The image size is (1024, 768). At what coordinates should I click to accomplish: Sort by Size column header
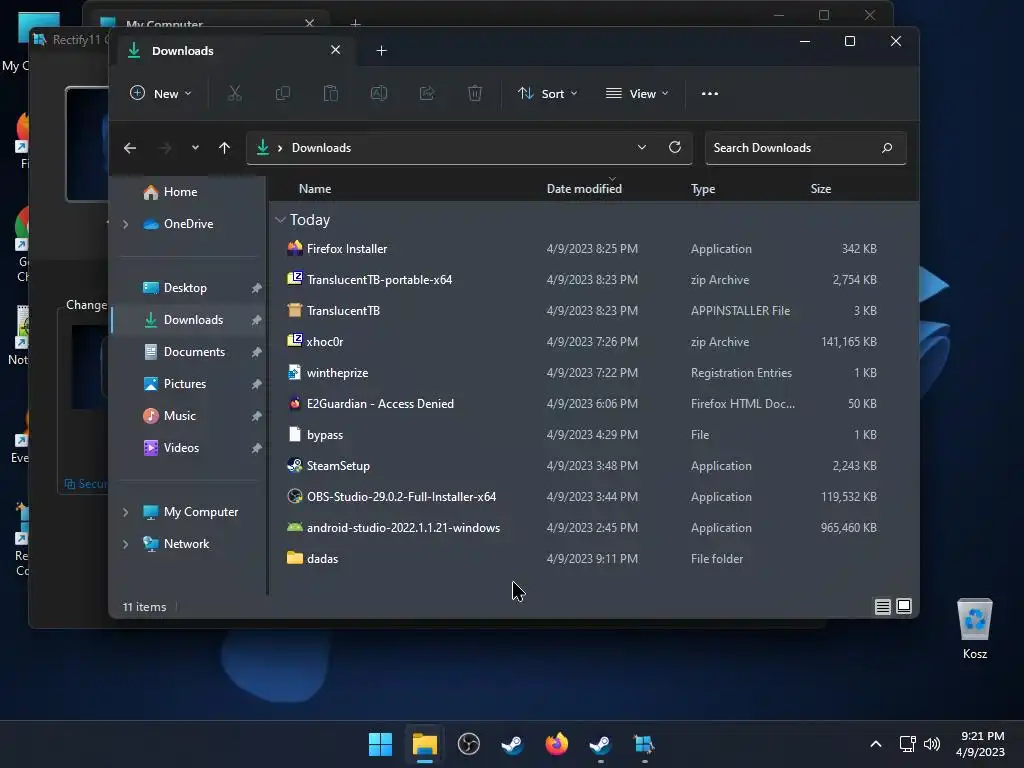[820, 189]
